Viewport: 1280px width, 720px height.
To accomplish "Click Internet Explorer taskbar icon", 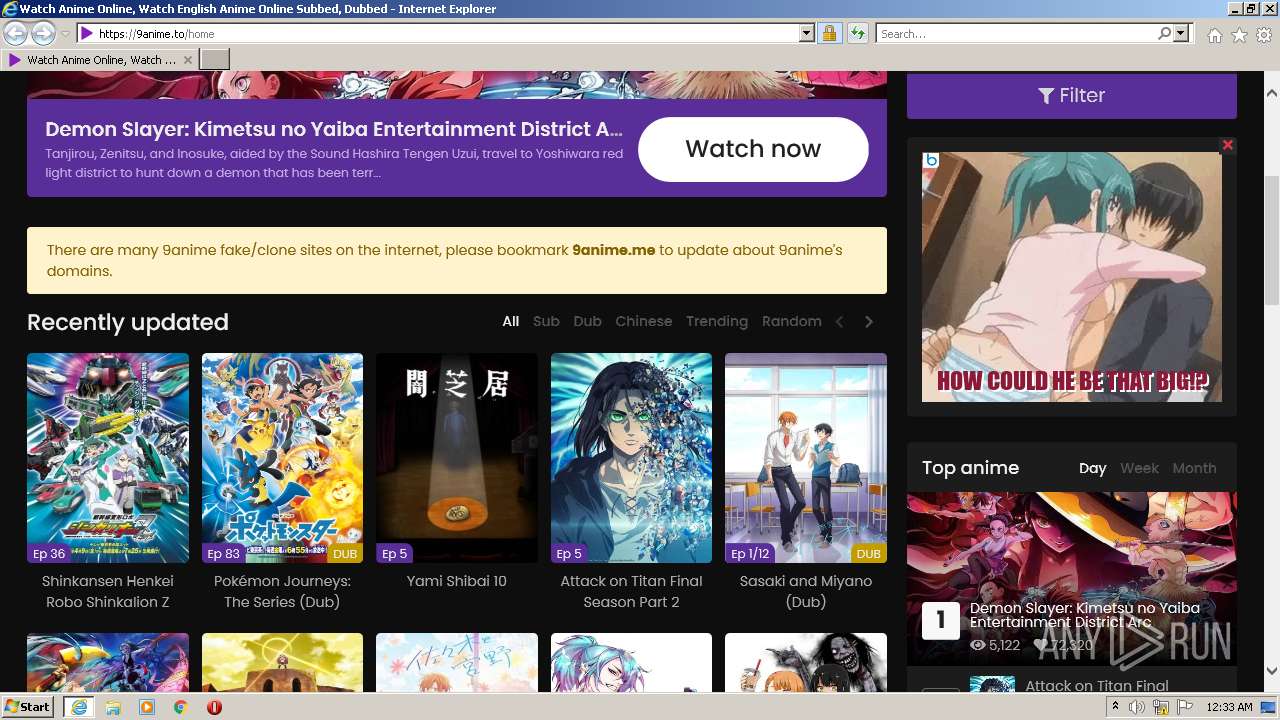I will (78, 707).
